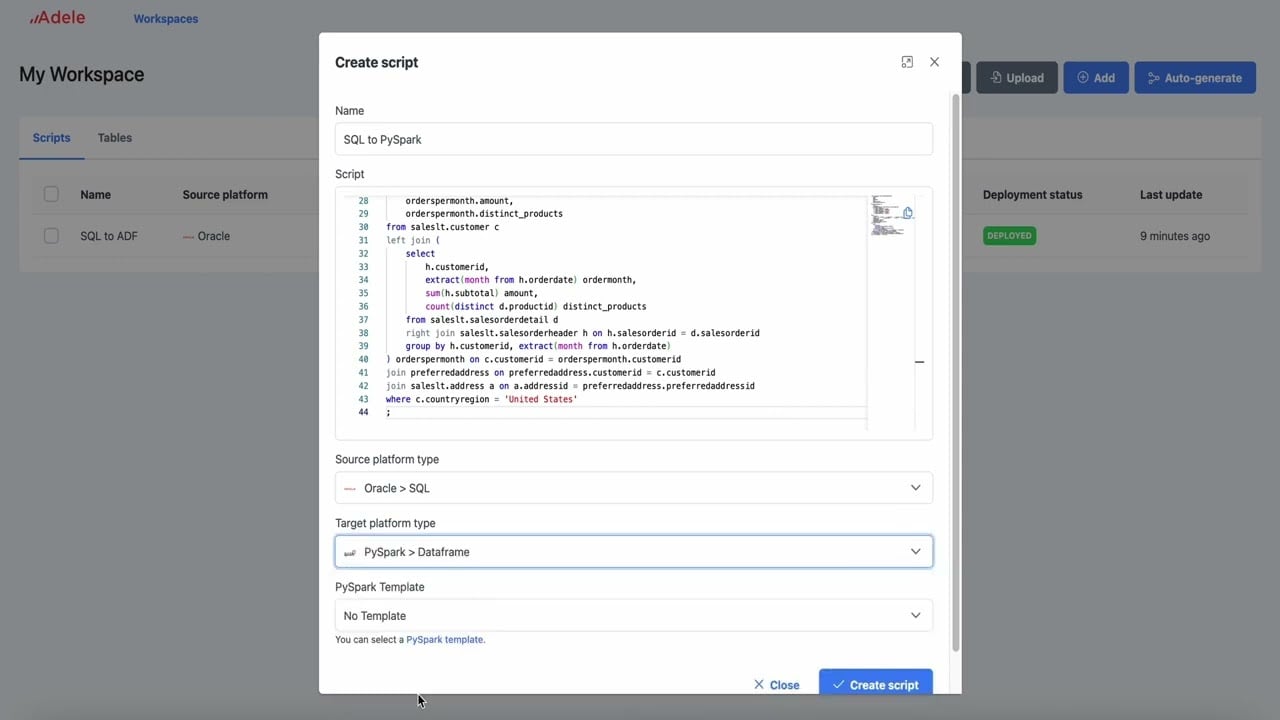Image resolution: width=1280 pixels, height=720 pixels.
Task: Expand the Create script dialog to fullscreen
Action: click(x=907, y=62)
